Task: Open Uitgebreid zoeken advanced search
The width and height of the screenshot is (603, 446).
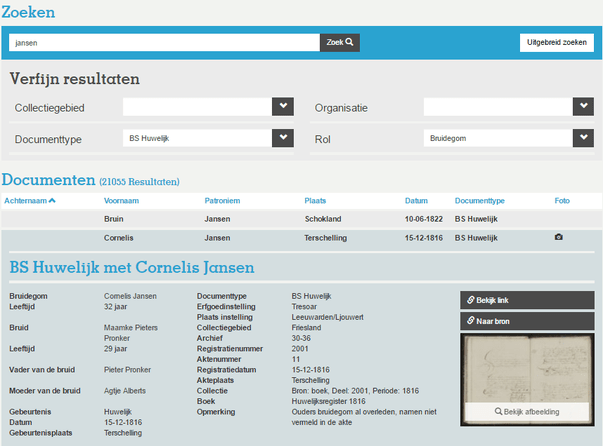Action: (556, 42)
